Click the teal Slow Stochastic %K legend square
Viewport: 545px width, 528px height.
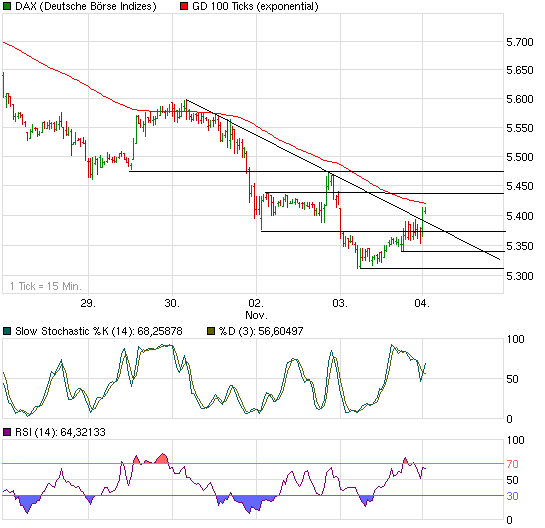(x=7, y=331)
